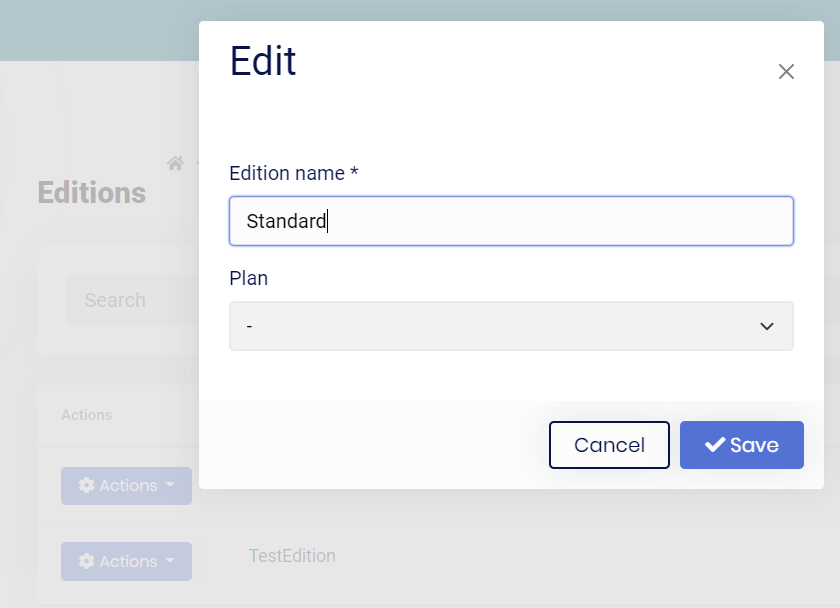Click the Editions page heading
Image resolution: width=840 pixels, height=608 pixels.
pyautogui.click(x=91, y=193)
